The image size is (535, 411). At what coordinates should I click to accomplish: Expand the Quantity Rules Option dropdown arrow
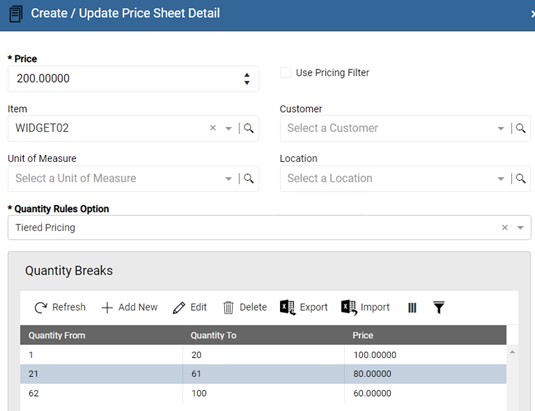pos(520,228)
